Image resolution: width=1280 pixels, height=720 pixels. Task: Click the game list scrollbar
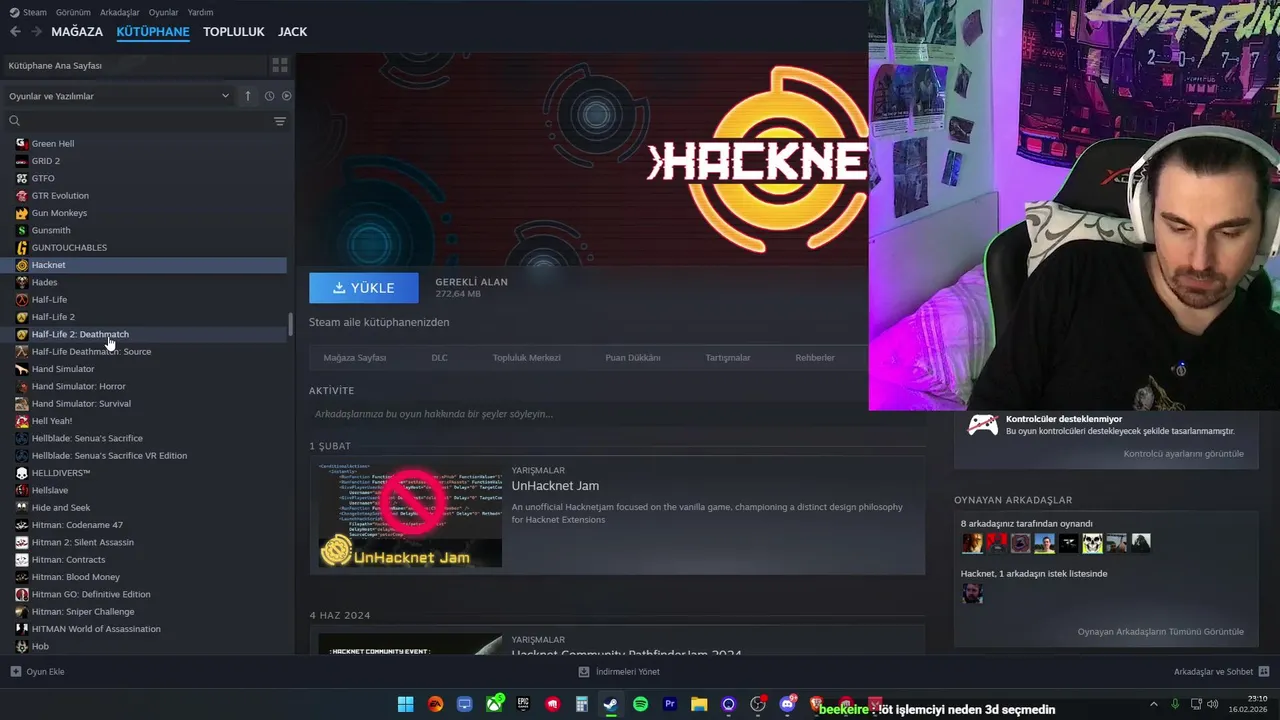click(x=291, y=324)
